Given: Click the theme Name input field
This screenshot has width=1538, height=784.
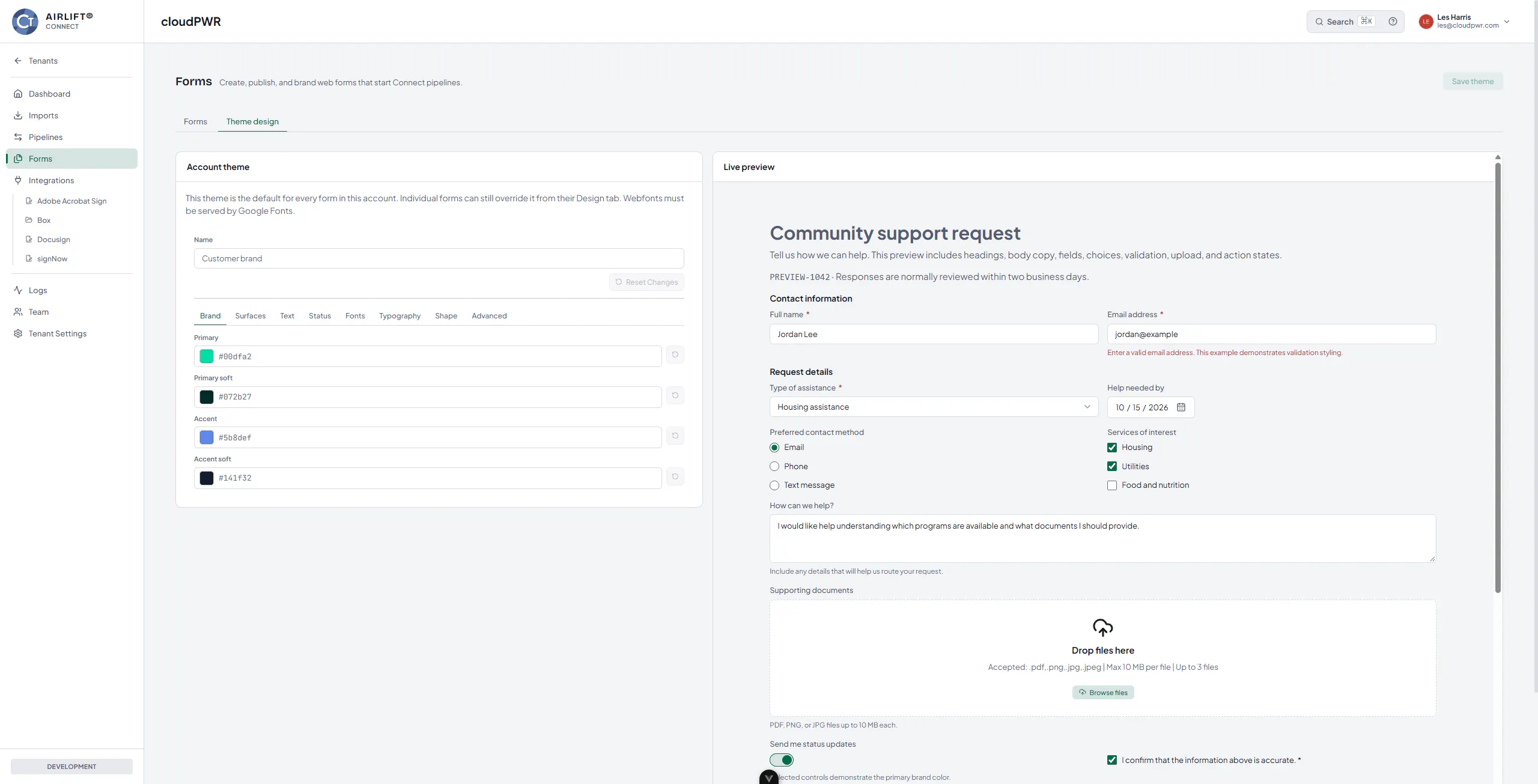Looking at the screenshot, I should click(x=439, y=258).
